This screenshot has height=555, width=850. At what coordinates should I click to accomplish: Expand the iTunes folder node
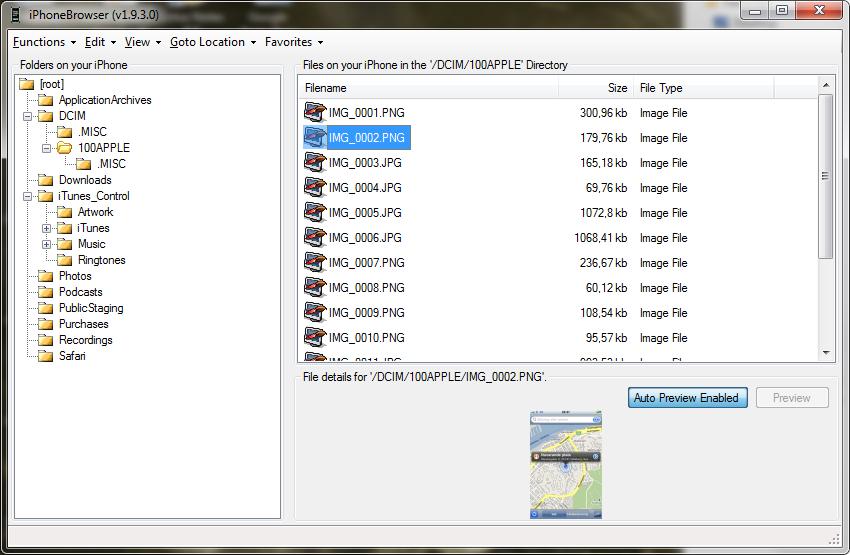47,228
